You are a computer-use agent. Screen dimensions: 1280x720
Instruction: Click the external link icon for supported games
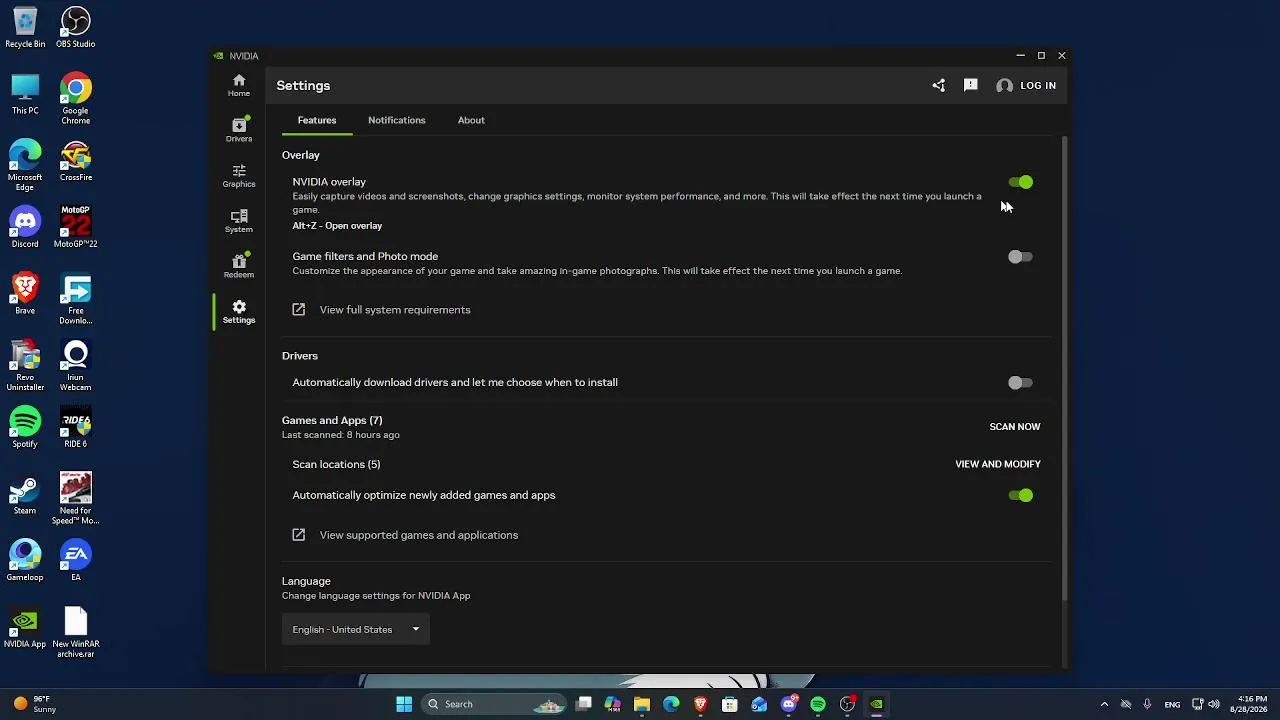298,535
